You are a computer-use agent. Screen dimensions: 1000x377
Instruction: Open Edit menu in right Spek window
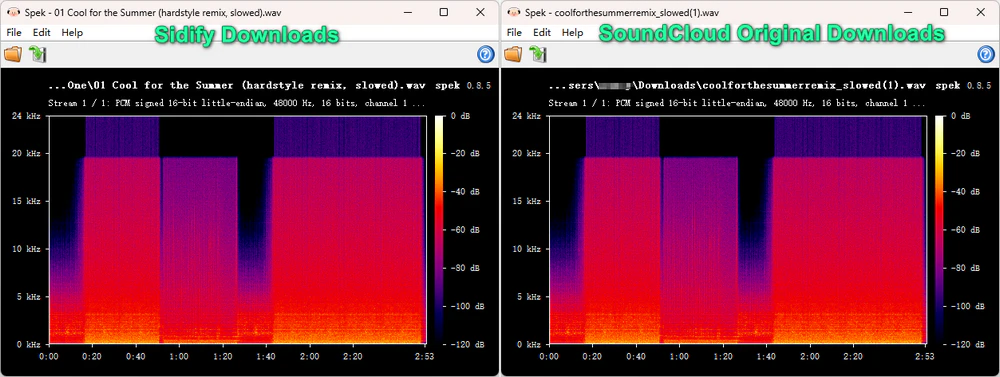[542, 33]
